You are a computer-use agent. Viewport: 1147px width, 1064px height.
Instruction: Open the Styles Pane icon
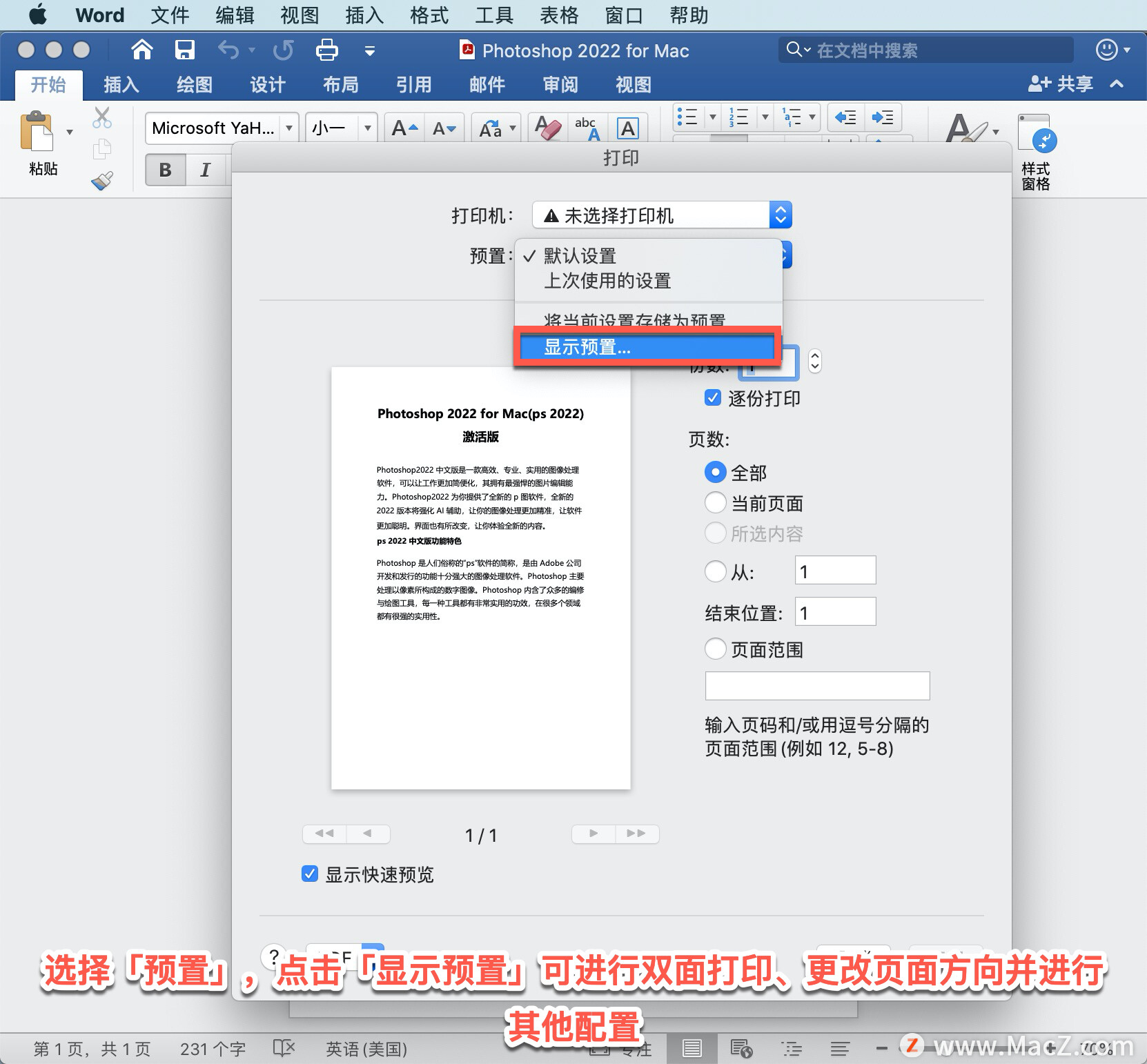click(x=1037, y=135)
